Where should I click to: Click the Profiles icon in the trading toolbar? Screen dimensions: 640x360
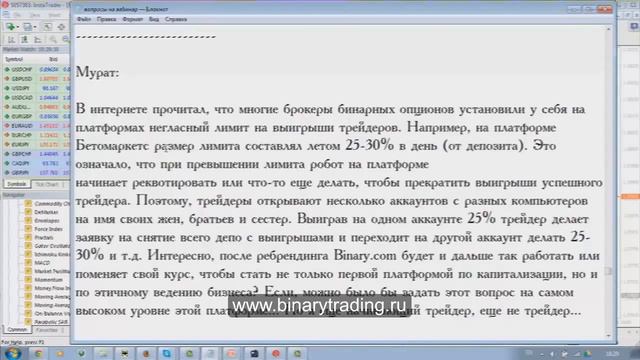click(x=27, y=27)
